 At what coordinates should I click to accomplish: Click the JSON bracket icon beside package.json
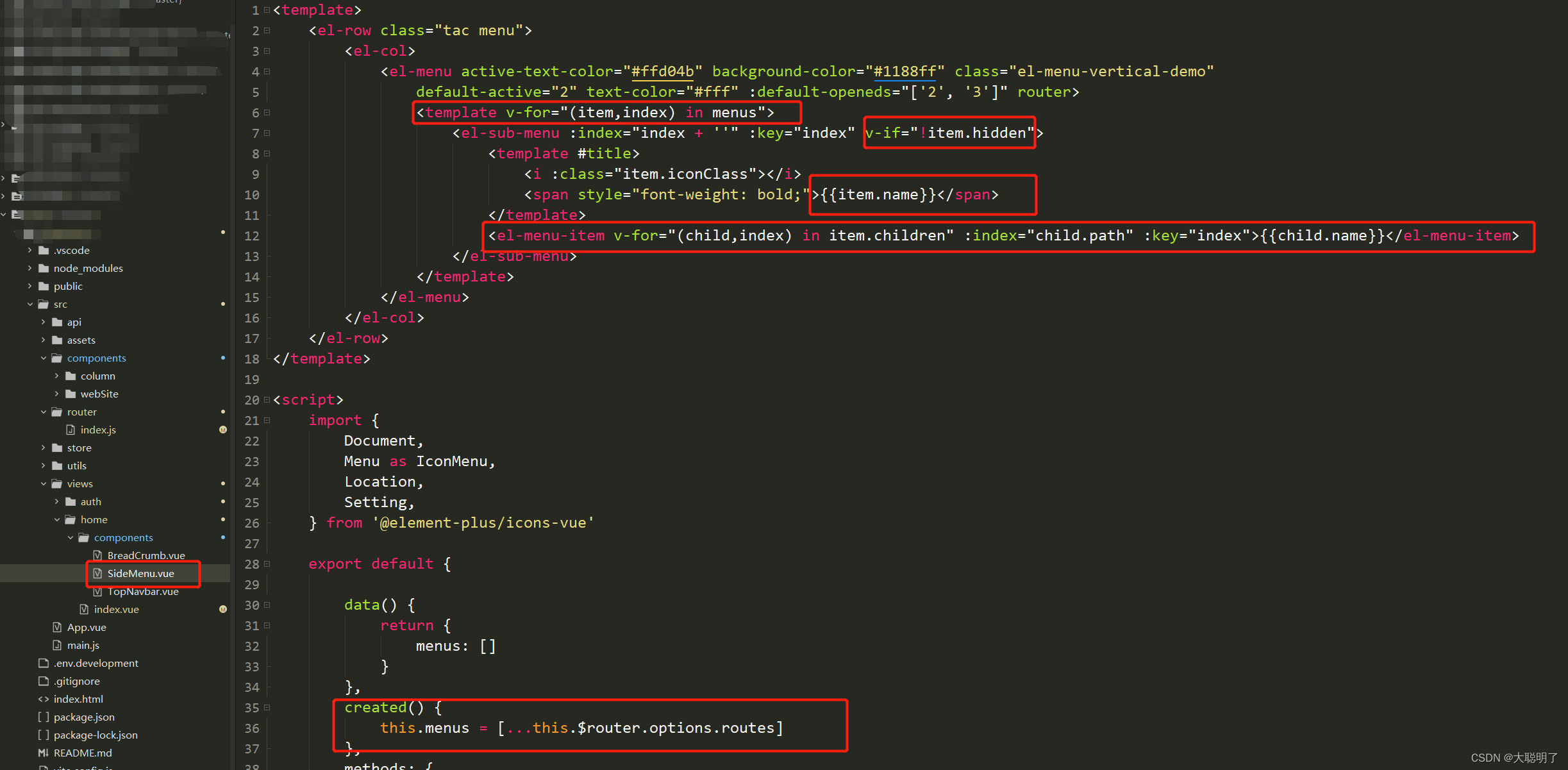(44, 717)
